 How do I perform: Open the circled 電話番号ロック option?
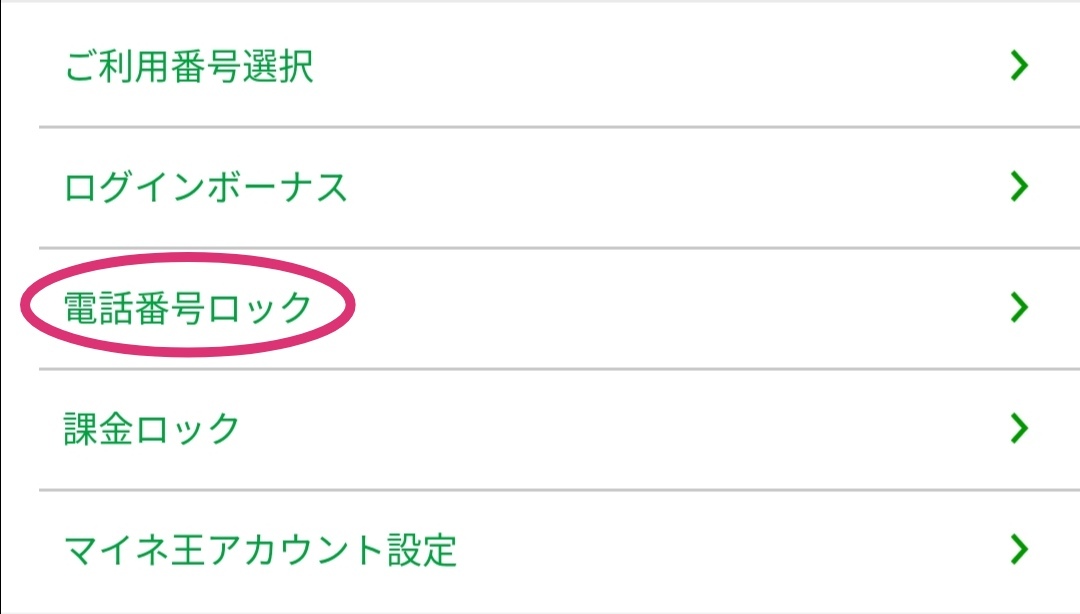[540, 308]
